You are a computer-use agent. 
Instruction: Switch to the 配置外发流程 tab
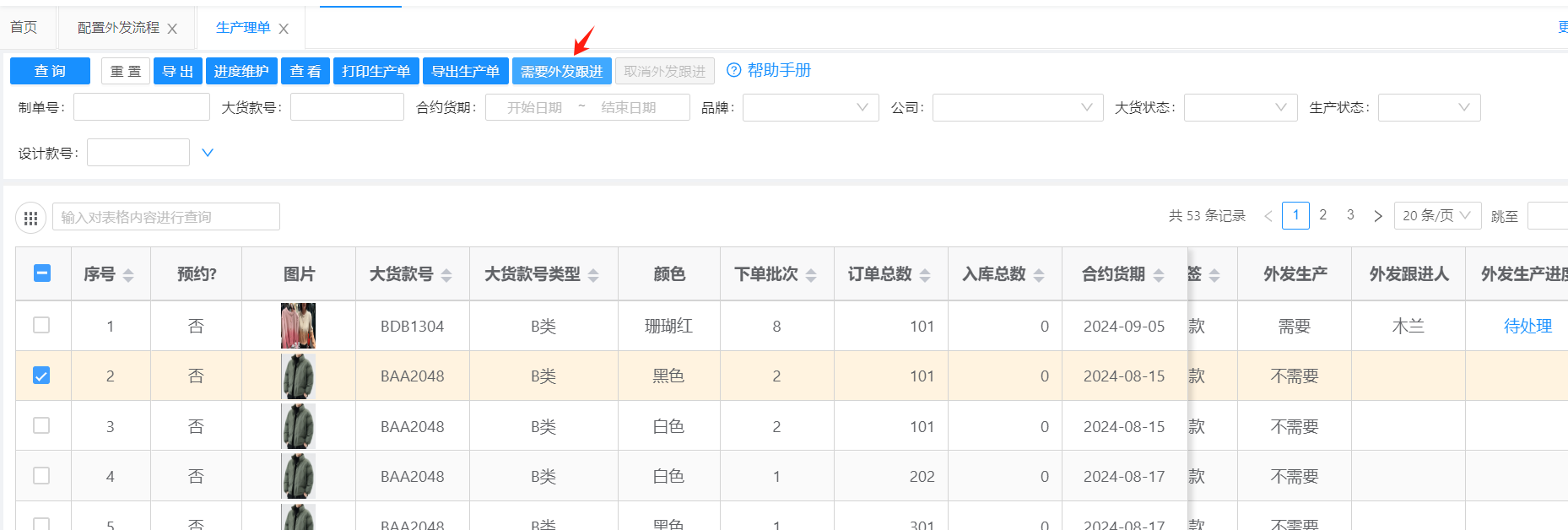click(x=118, y=28)
